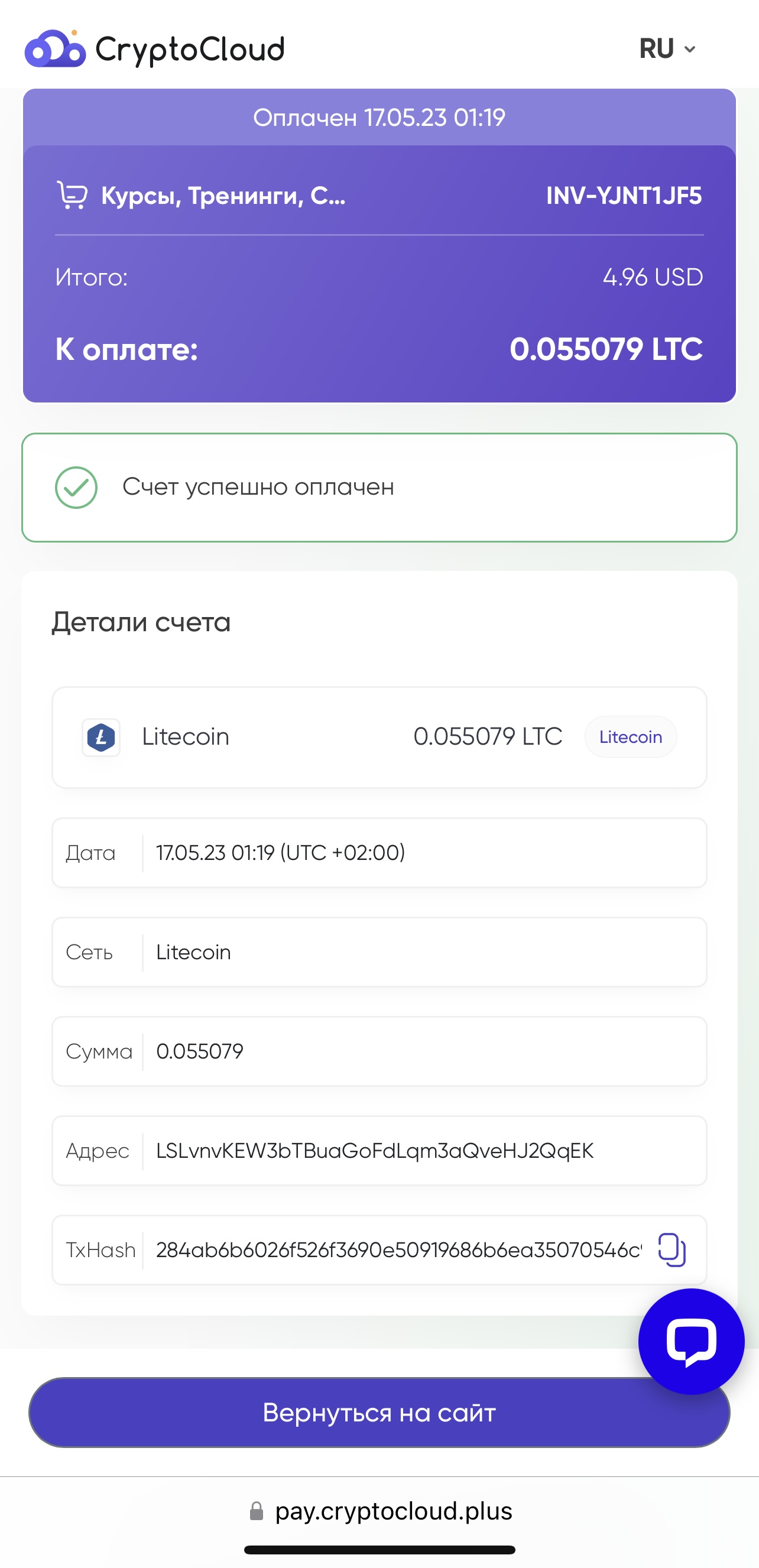Tap the lock icon beside the URL
This screenshot has height=1568, width=759.
pyautogui.click(x=256, y=1511)
